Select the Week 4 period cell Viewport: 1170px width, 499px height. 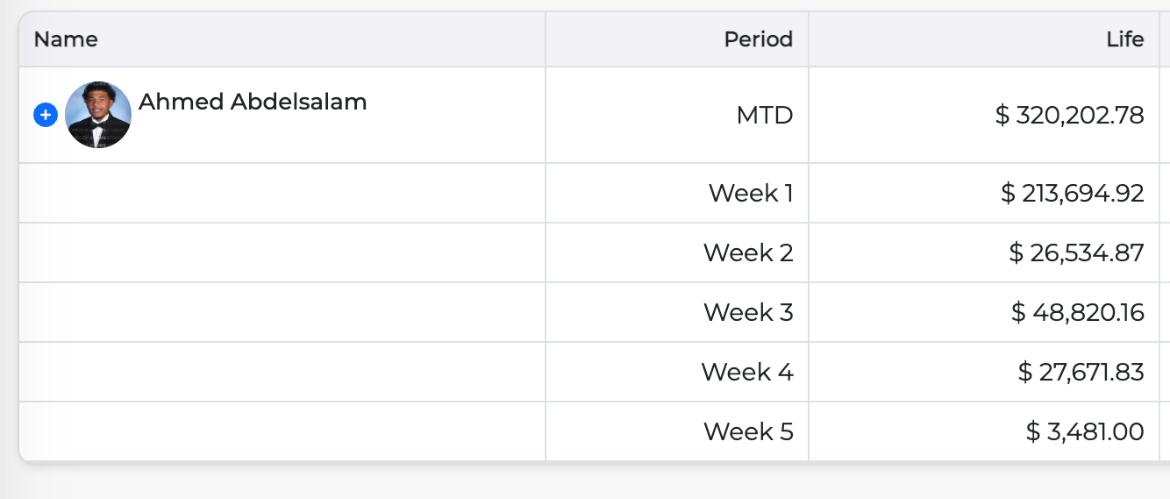(x=747, y=372)
